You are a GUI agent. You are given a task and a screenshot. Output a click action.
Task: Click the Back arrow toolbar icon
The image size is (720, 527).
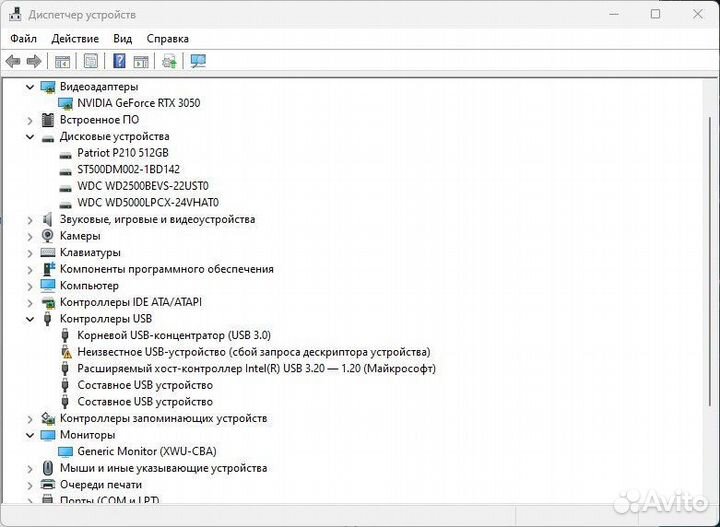(x=13, y=61)
